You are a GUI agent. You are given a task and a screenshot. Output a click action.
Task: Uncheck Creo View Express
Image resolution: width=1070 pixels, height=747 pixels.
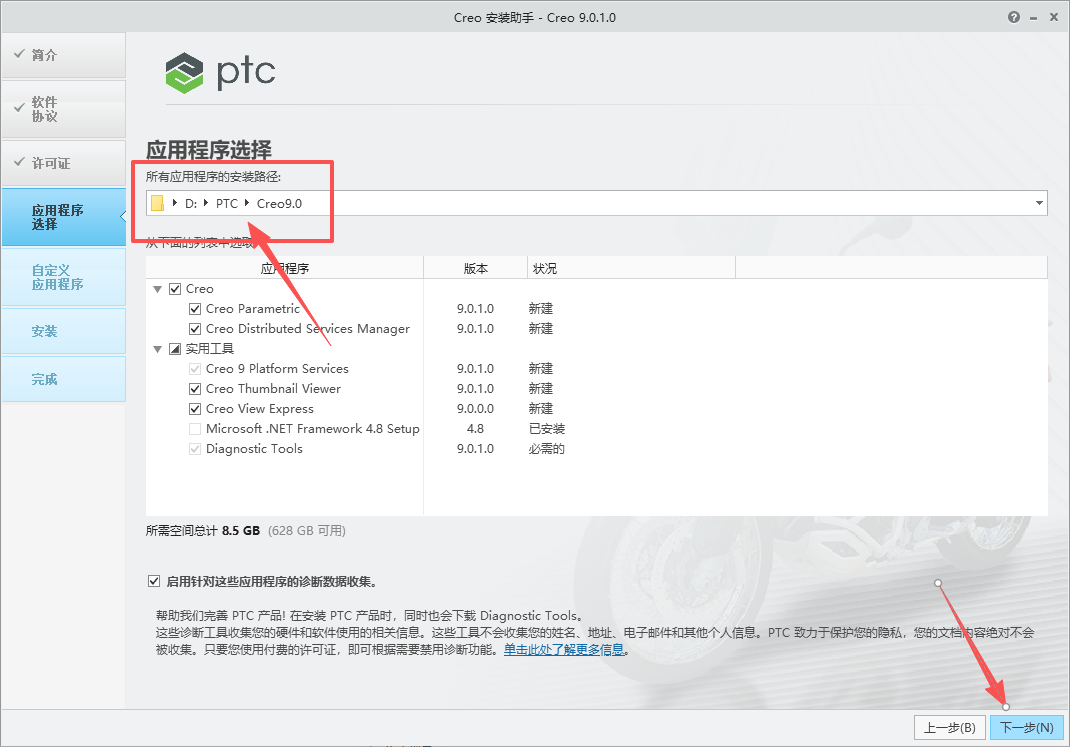click(194, 408)
